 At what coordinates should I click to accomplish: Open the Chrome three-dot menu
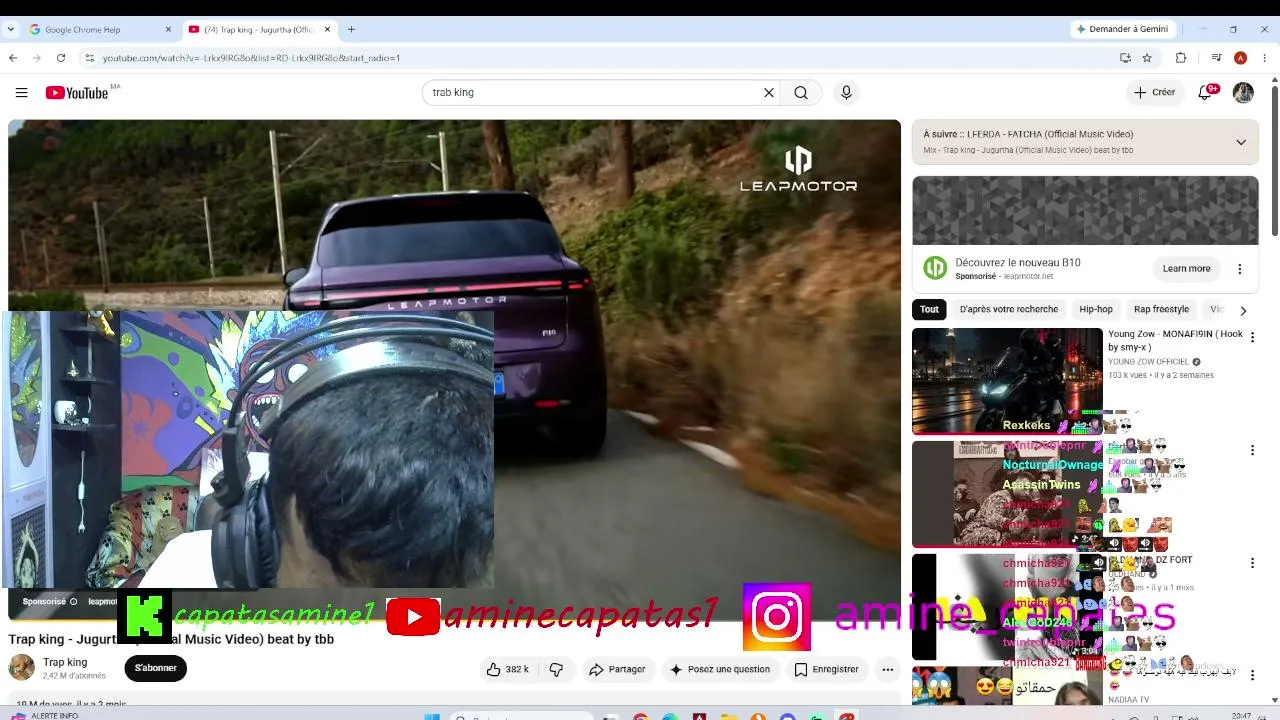click(x=1265, y=58)
